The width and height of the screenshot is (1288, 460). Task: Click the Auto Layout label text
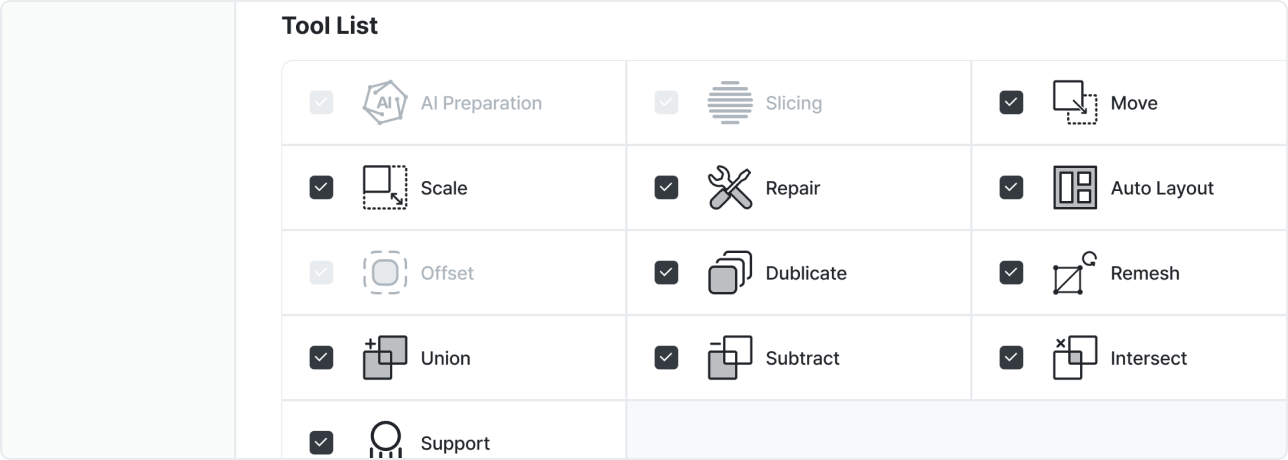[x=1162, y=188]
